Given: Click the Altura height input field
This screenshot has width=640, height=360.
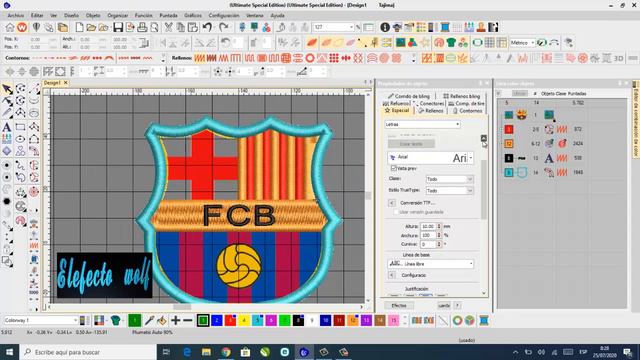Looking at the screenshot, I should point(428,226).
